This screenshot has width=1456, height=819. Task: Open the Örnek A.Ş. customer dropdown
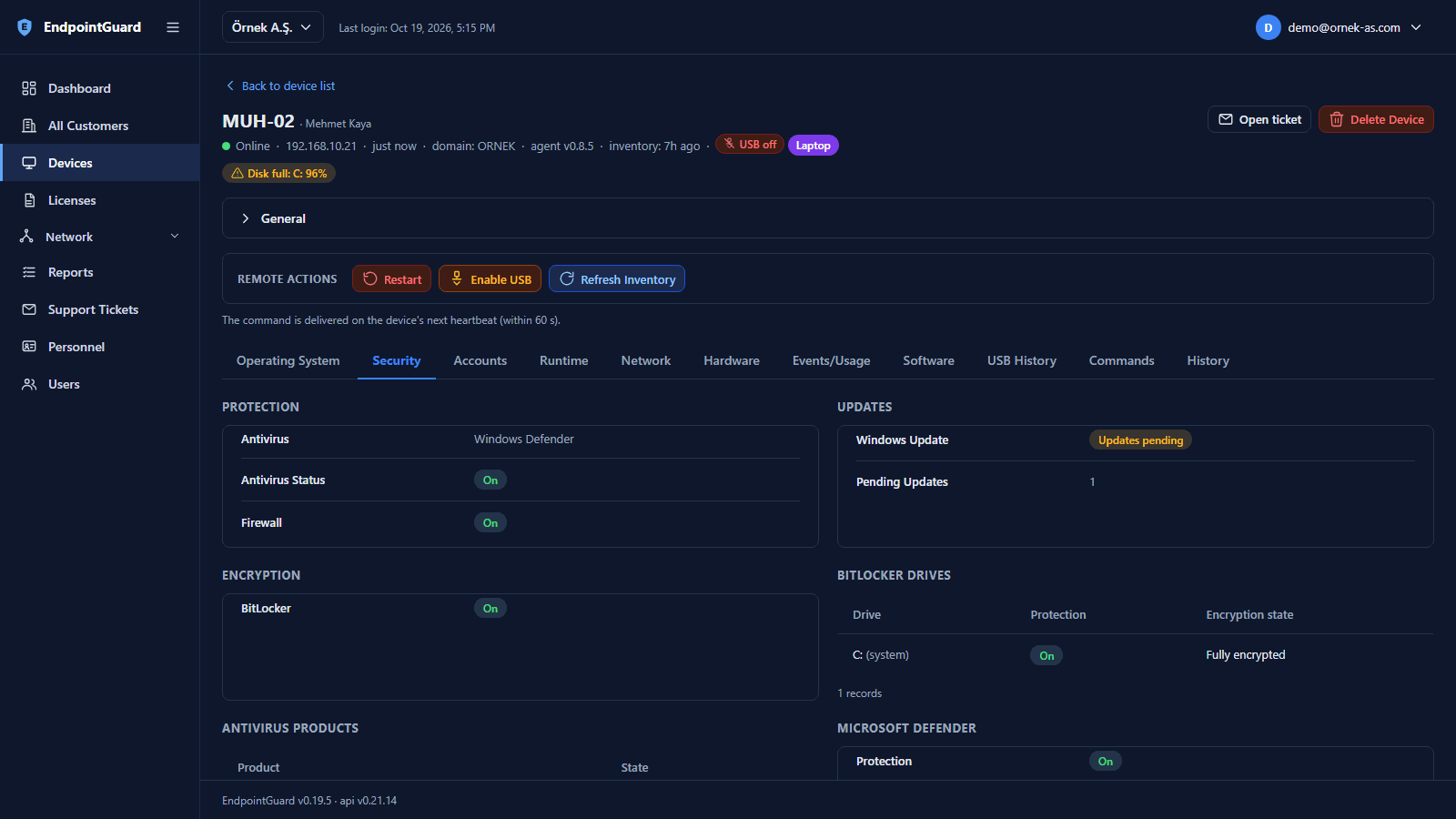(x=272, y=27)
